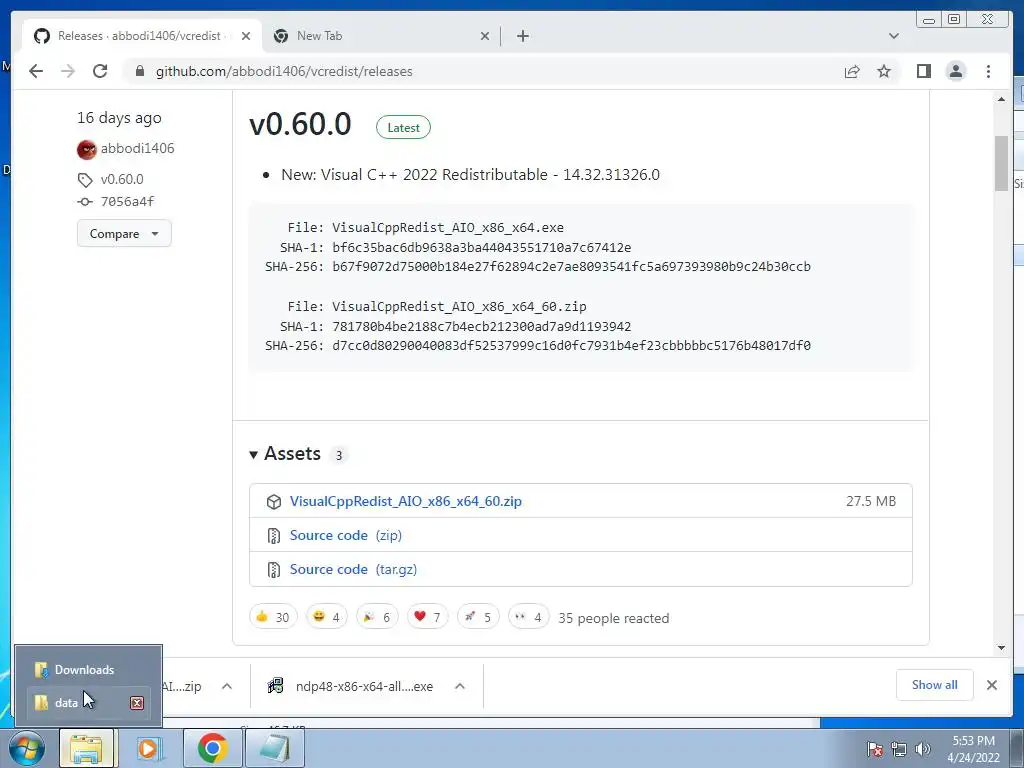Screen dimensions: 1024x768
Task: Open options for ndp48-x86-x64-all exe download
Action: 460,686
